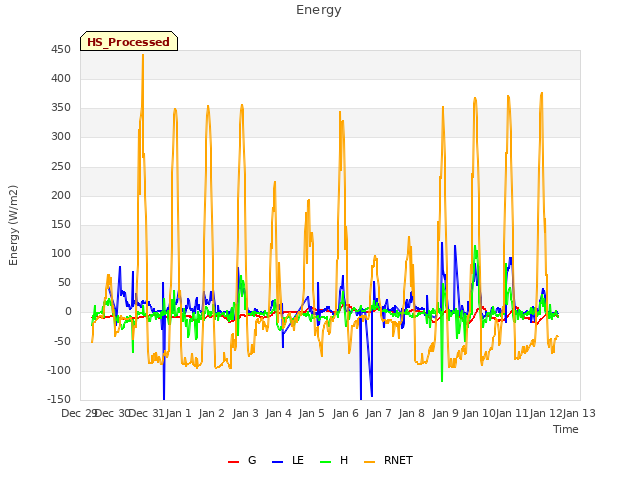The width and height of the screenshot is (640, 480).
Task: Click the 0 y-axis tick label
Action: click(68, 312)
